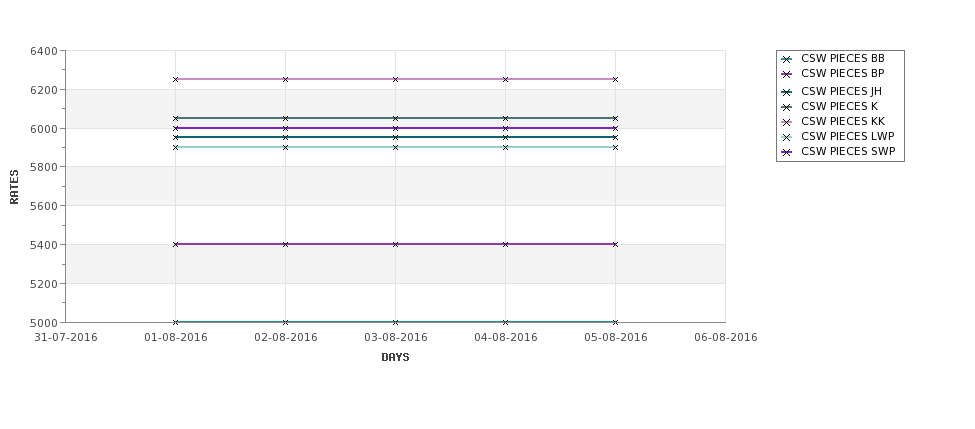Click the CSW PIECES KK legend marker
The height and width of the screenshot is (429, 975).
(787, 122)
